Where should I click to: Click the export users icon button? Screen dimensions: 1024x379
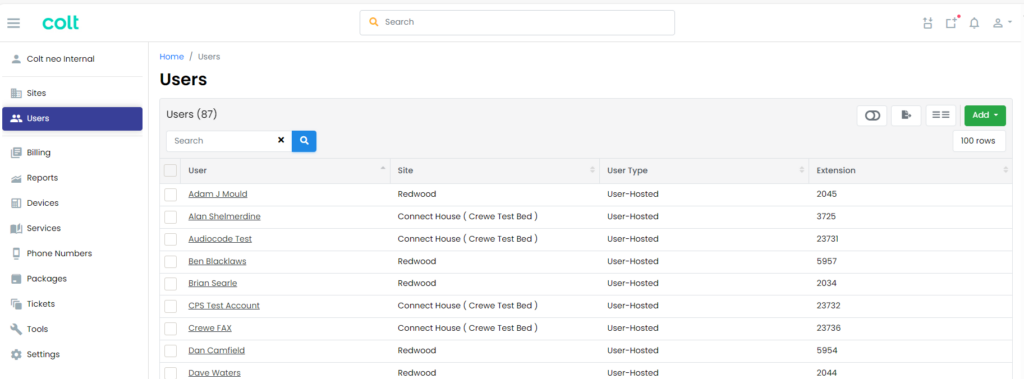[906, 115]
